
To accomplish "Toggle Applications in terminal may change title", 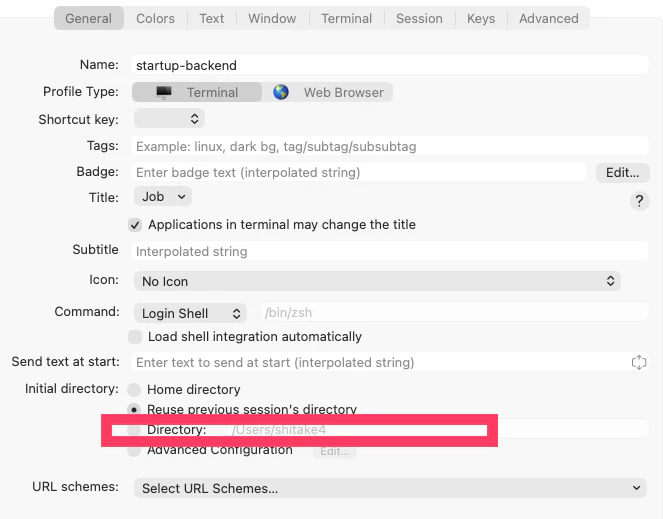I will coord(135,225).
